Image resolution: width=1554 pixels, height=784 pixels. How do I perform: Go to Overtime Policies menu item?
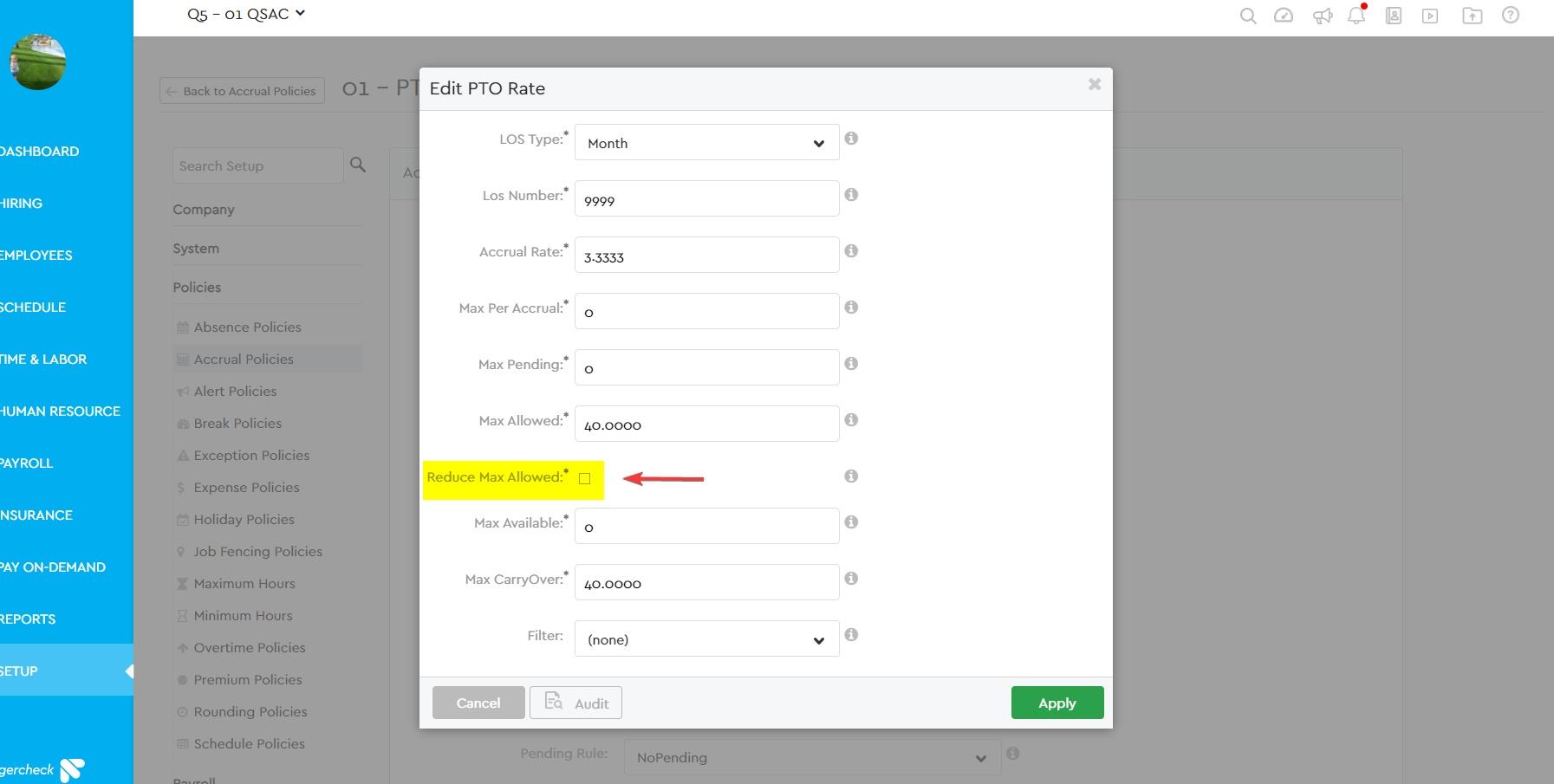(250, 648)
